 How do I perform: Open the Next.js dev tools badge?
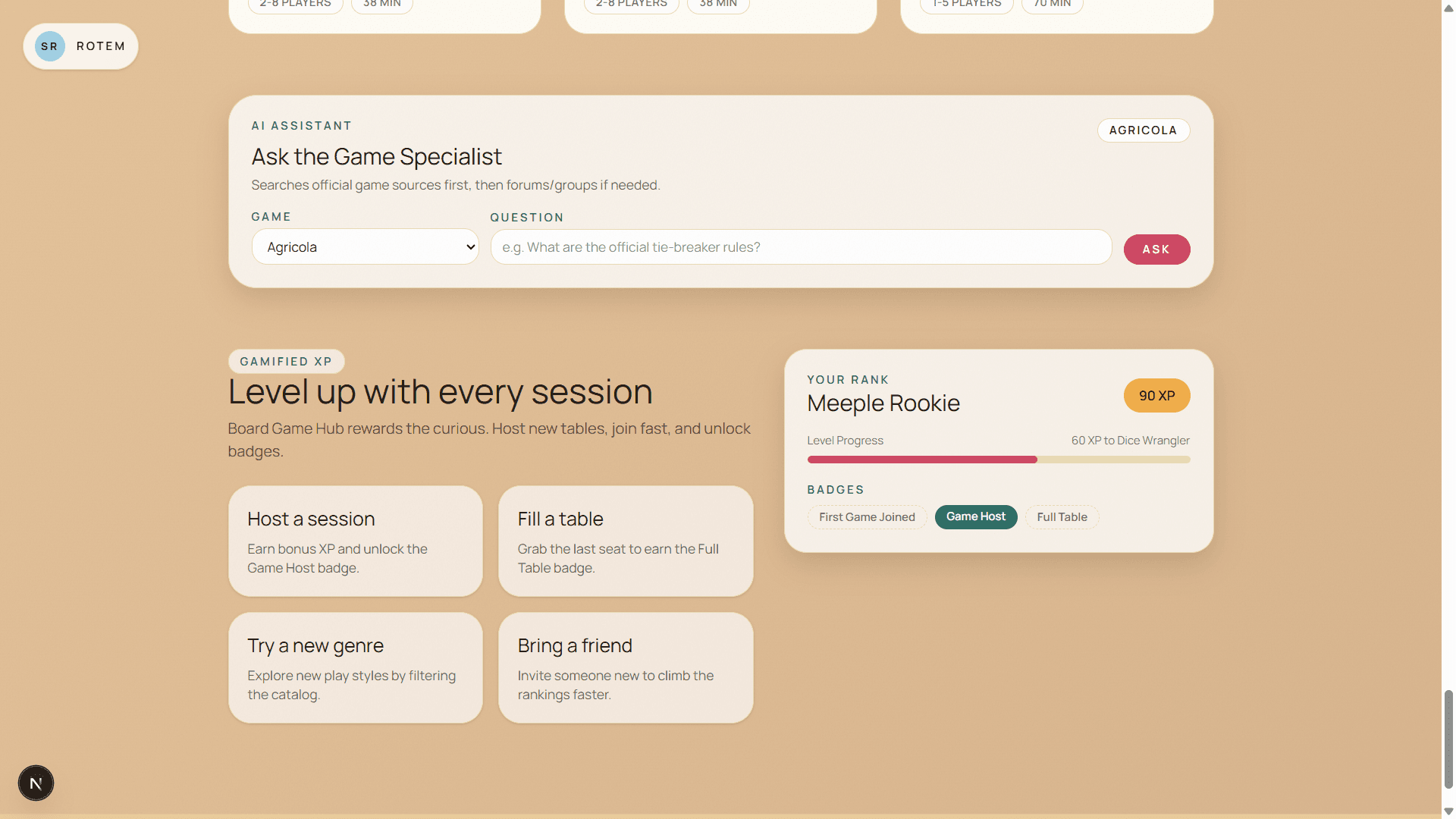(x=36, y=783)
